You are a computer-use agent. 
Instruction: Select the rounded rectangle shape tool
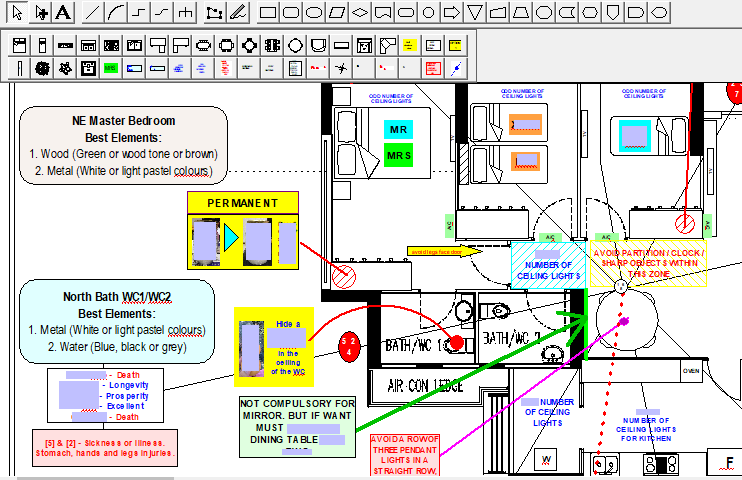pyautogui.click(x=290, y=13)
